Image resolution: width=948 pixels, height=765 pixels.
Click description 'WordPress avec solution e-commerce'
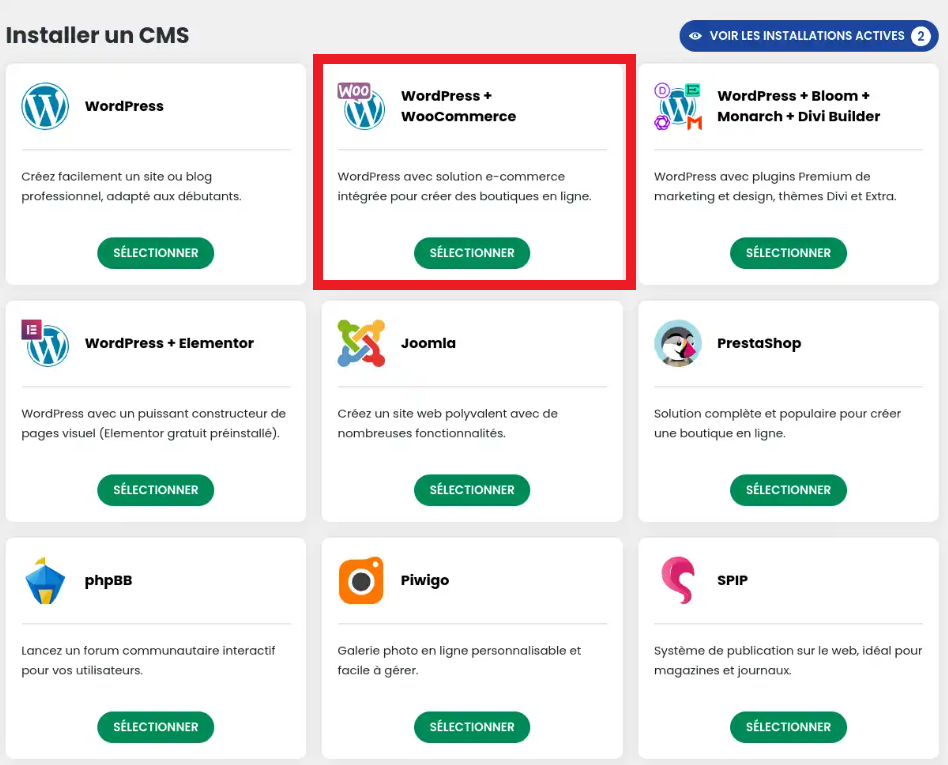464,186
